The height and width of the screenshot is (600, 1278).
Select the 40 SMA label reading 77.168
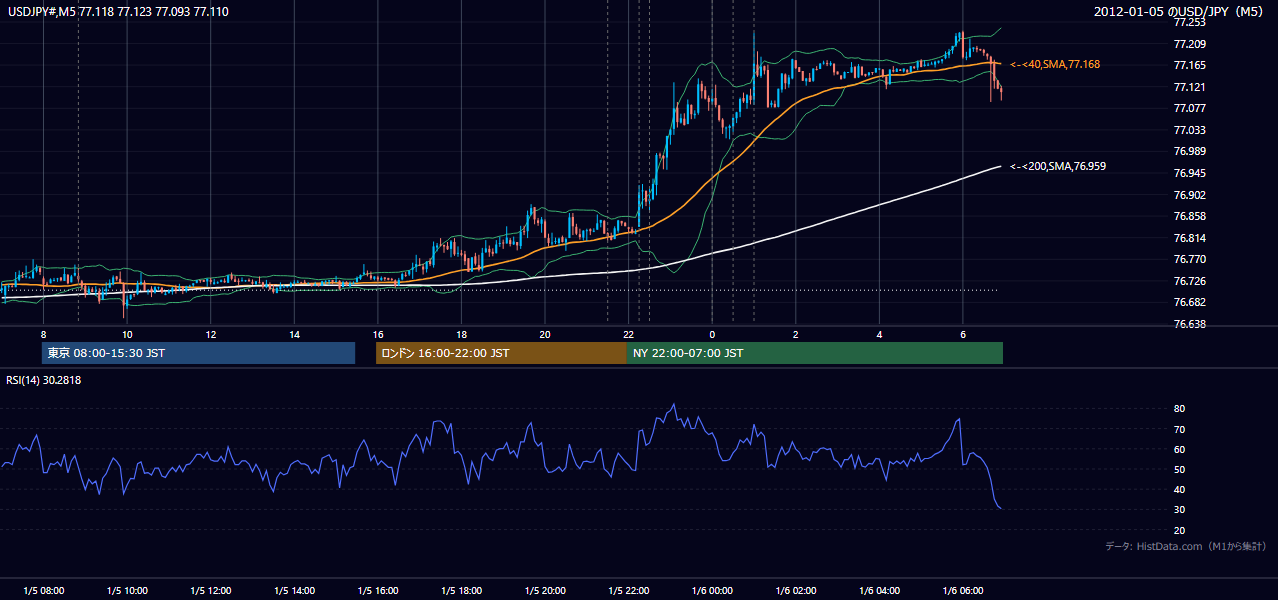pos(1055,64)
